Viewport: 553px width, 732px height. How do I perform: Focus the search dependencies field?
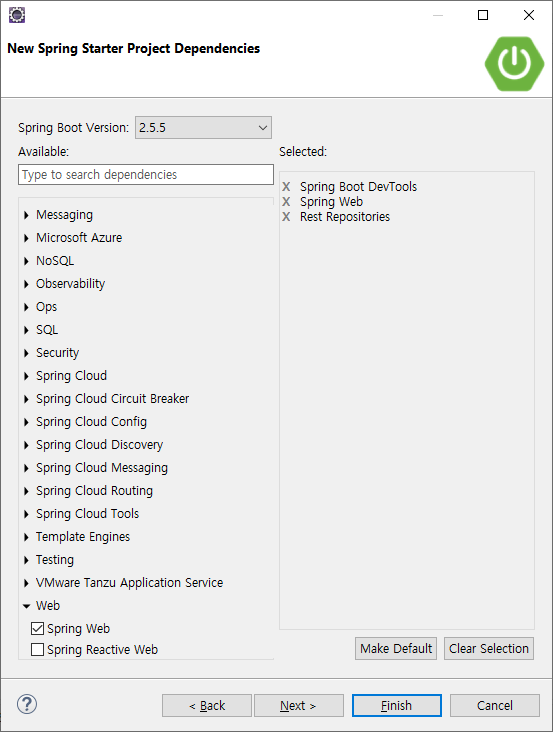click(x=146, y=174)
